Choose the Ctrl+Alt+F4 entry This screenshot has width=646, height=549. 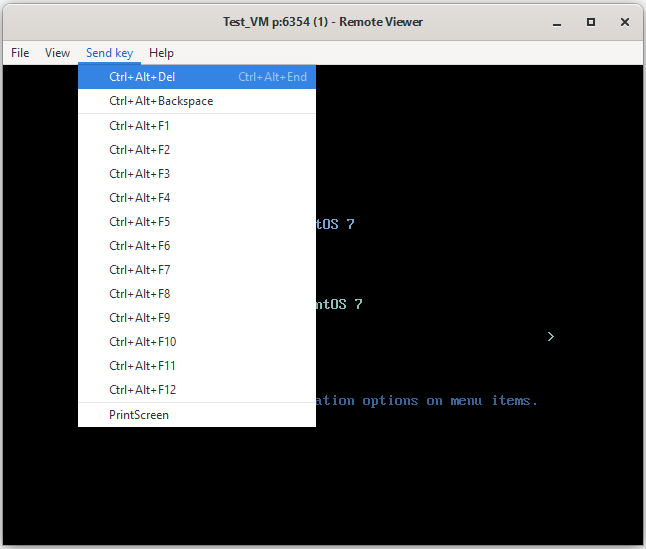[197, 198]
